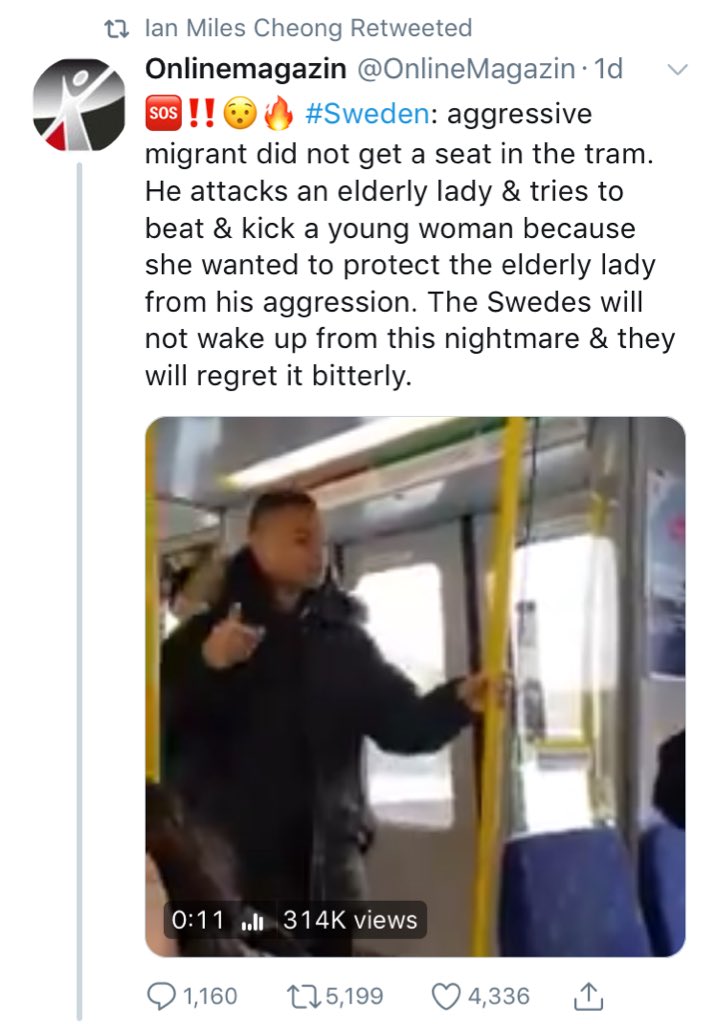Viewport: 717px width, 1024px height.
Task: Play the tram video thumbnail
Action: [x=415, y=686]
